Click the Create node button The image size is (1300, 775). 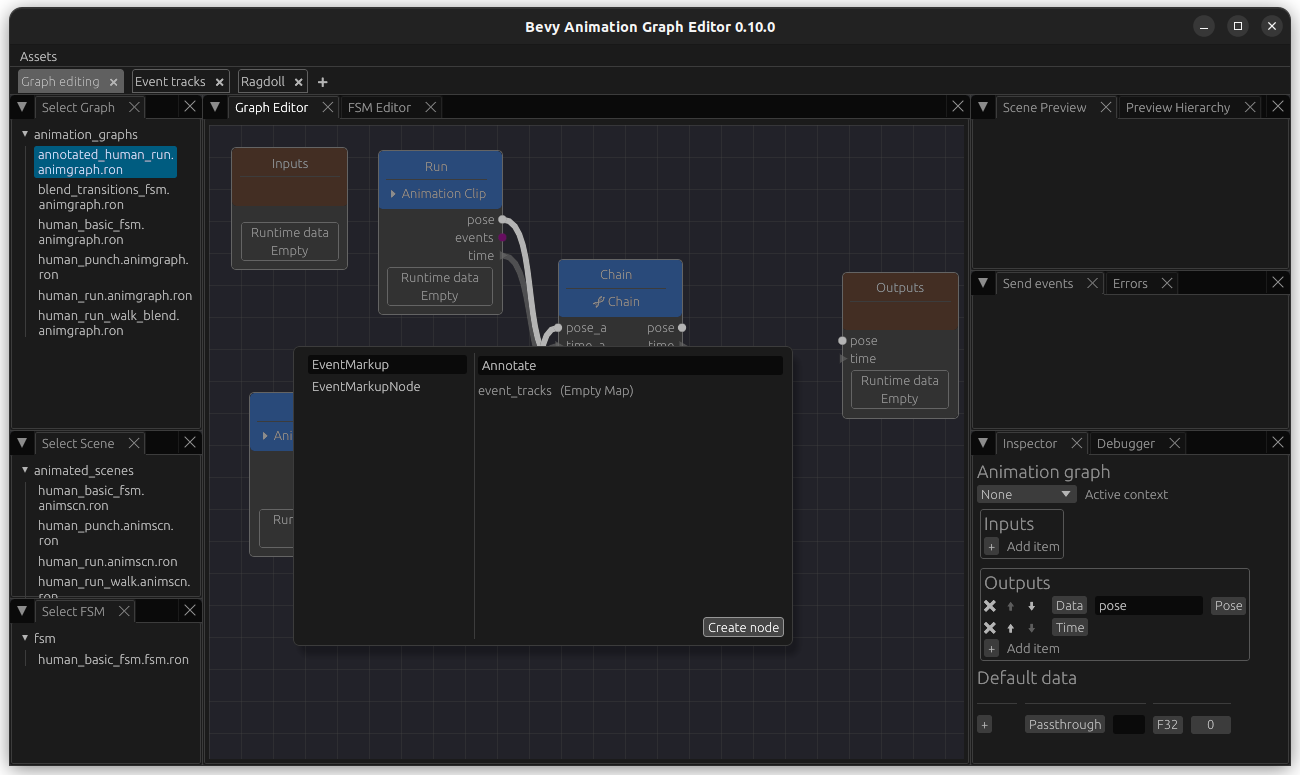[x=743, y=628]
